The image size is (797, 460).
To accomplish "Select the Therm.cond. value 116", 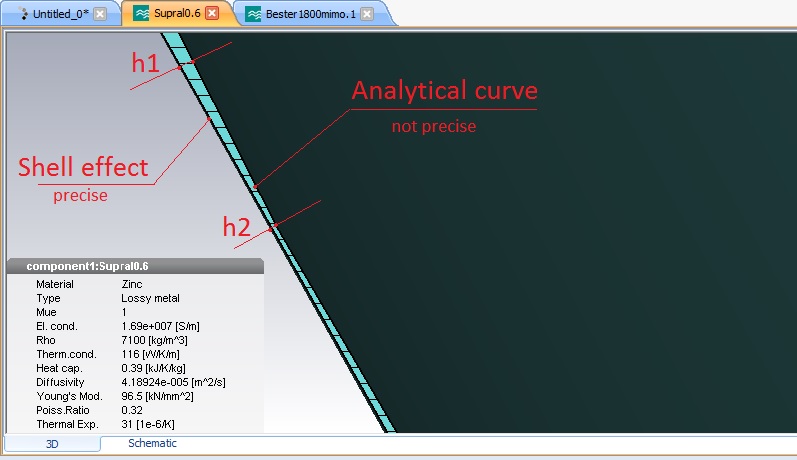I will 150,354.
